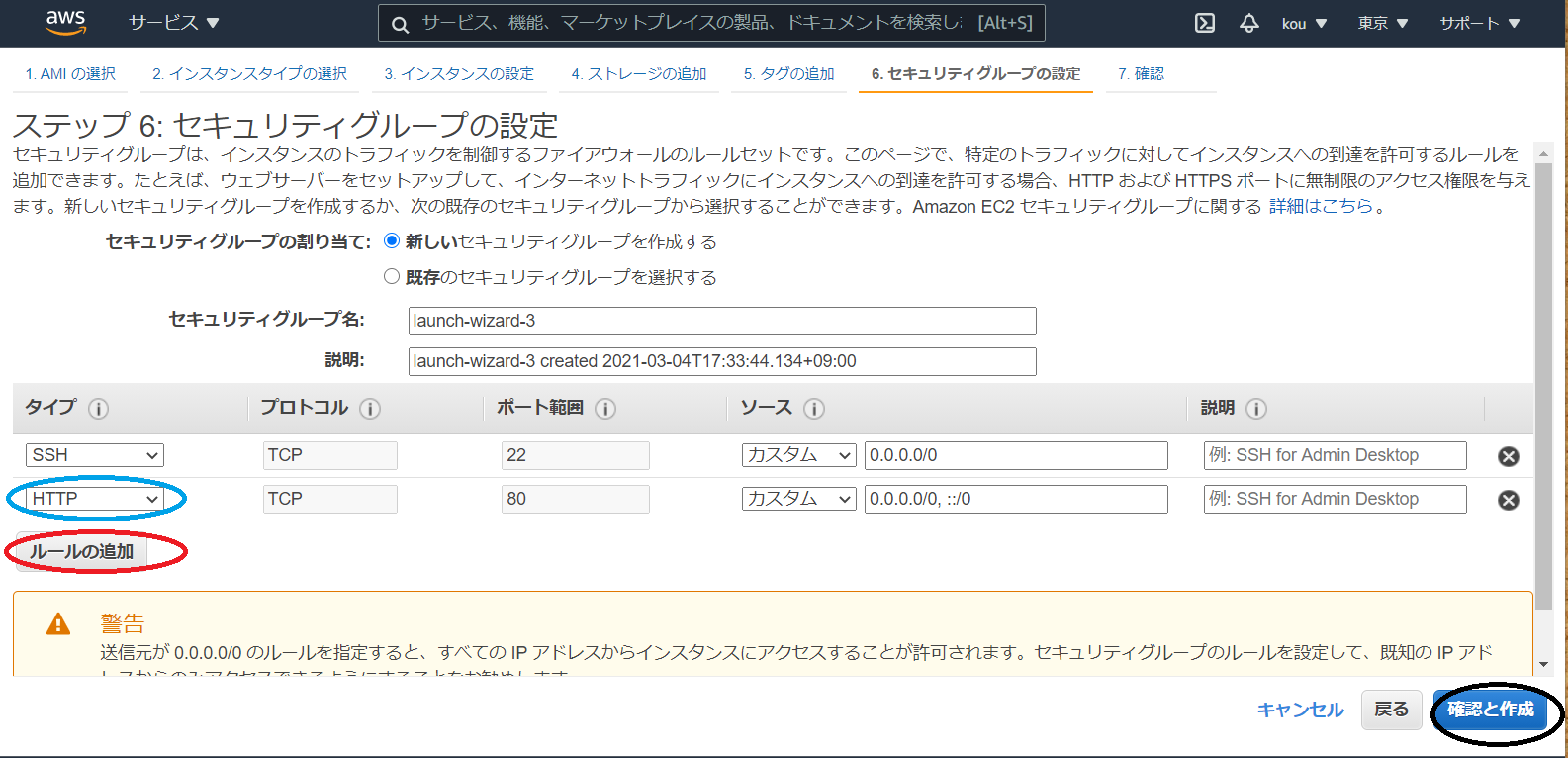The height and width of the screenshot is (758, 1568).
Task: Click the AWS search box
Action: 711,23
